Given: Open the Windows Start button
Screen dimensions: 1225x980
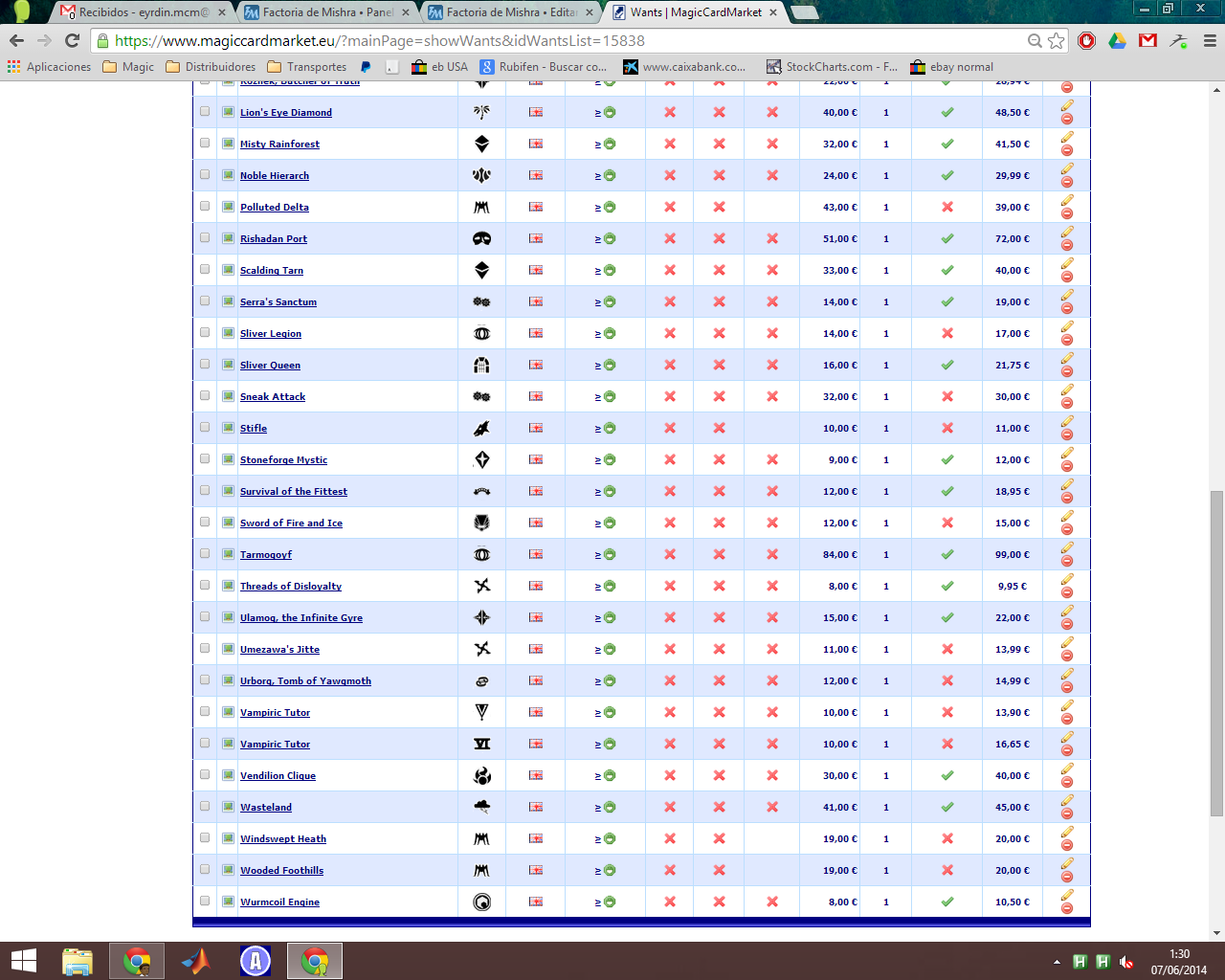Looking at the screenshot, I should pyautogui.click(x=23, y=961).
